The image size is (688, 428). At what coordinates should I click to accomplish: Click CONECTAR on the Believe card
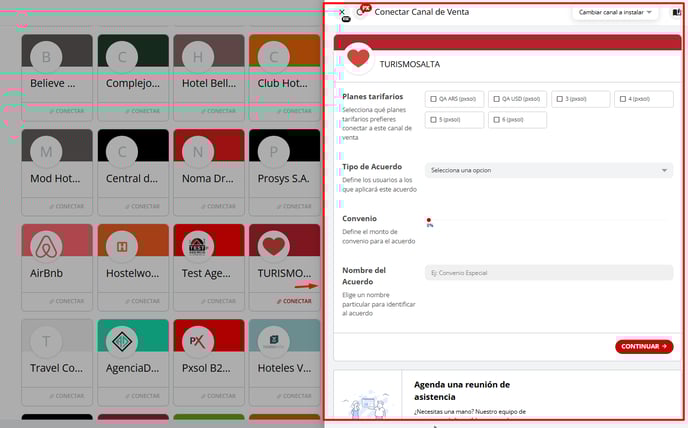click(67, 111)
